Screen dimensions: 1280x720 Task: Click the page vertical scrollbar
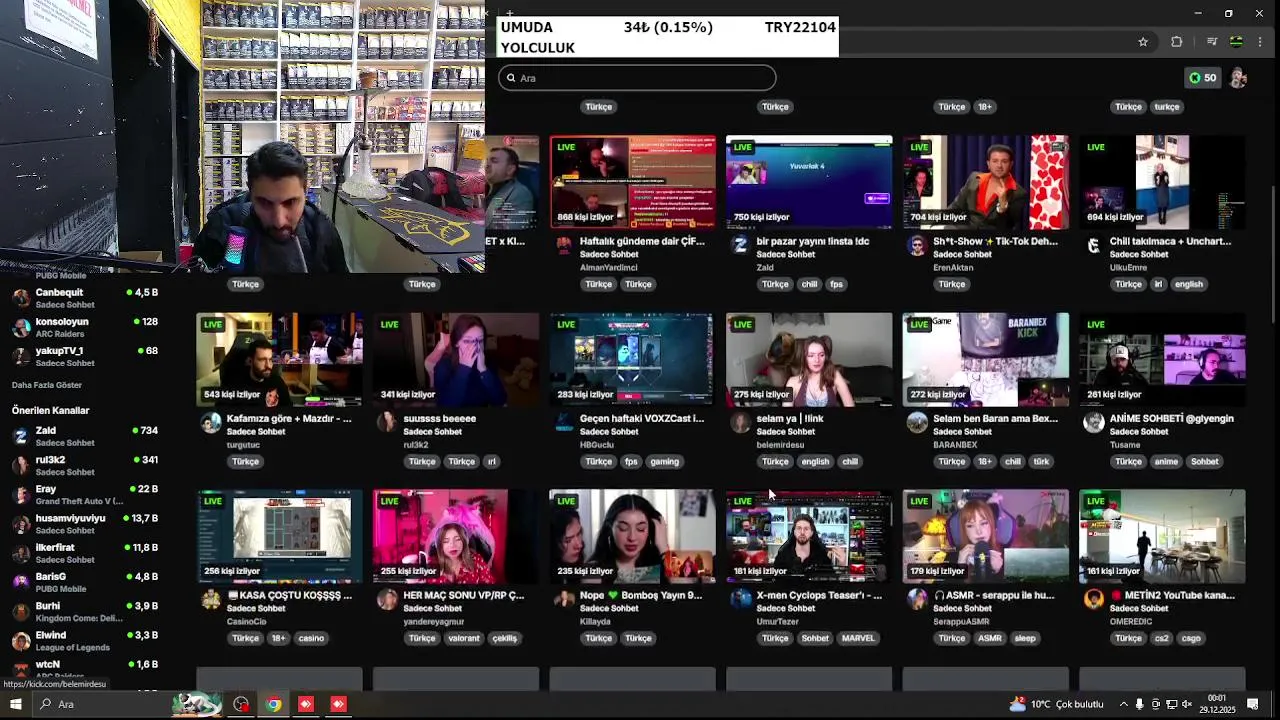click(1273, 255)
